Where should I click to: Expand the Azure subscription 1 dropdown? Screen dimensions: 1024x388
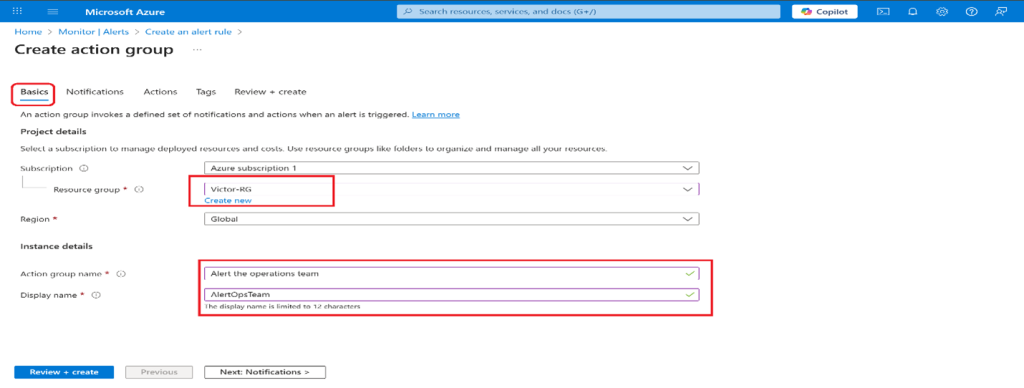pyautogui.click(x=451, y=169)
